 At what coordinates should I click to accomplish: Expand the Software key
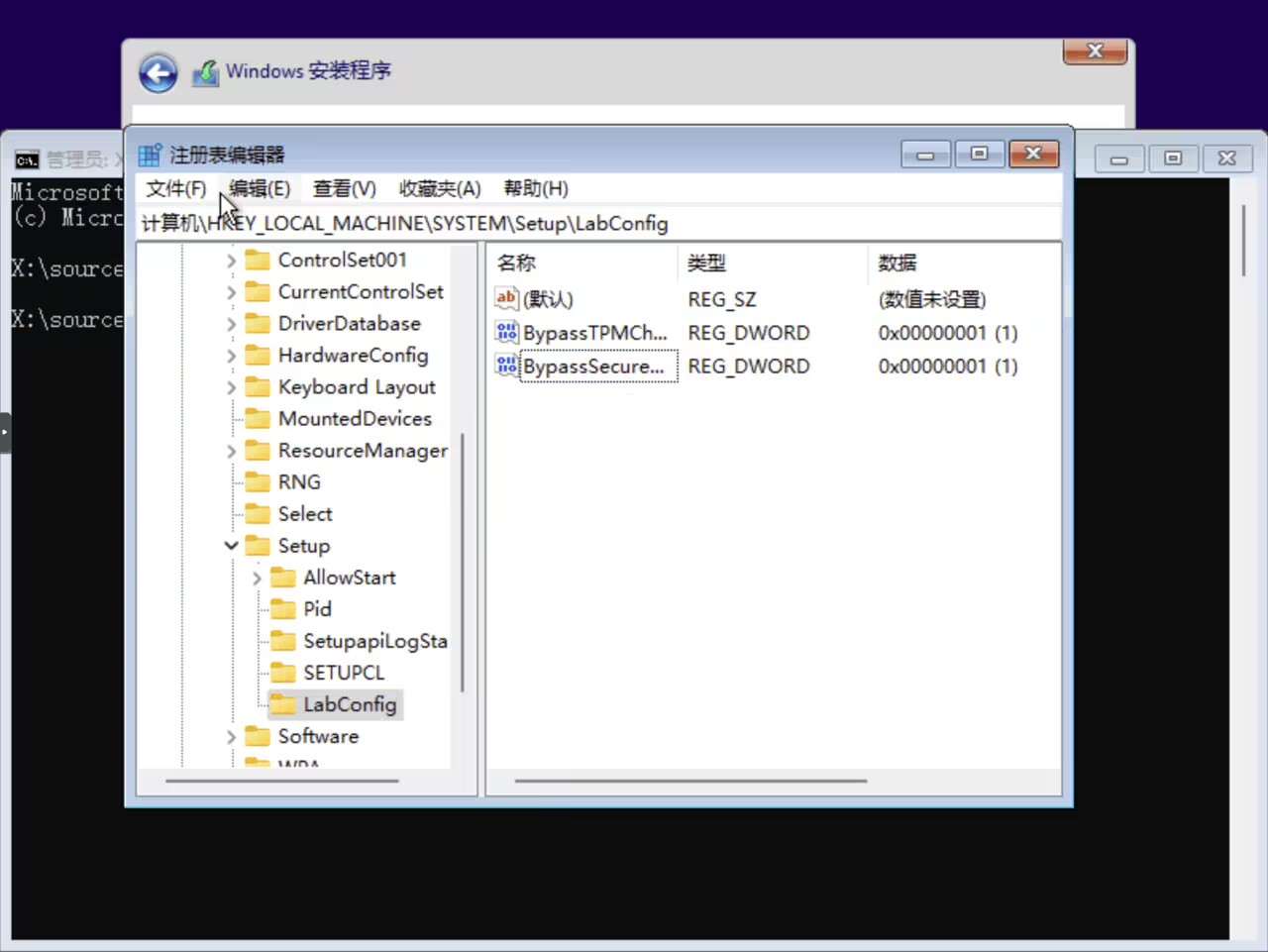tap(231, 737)
